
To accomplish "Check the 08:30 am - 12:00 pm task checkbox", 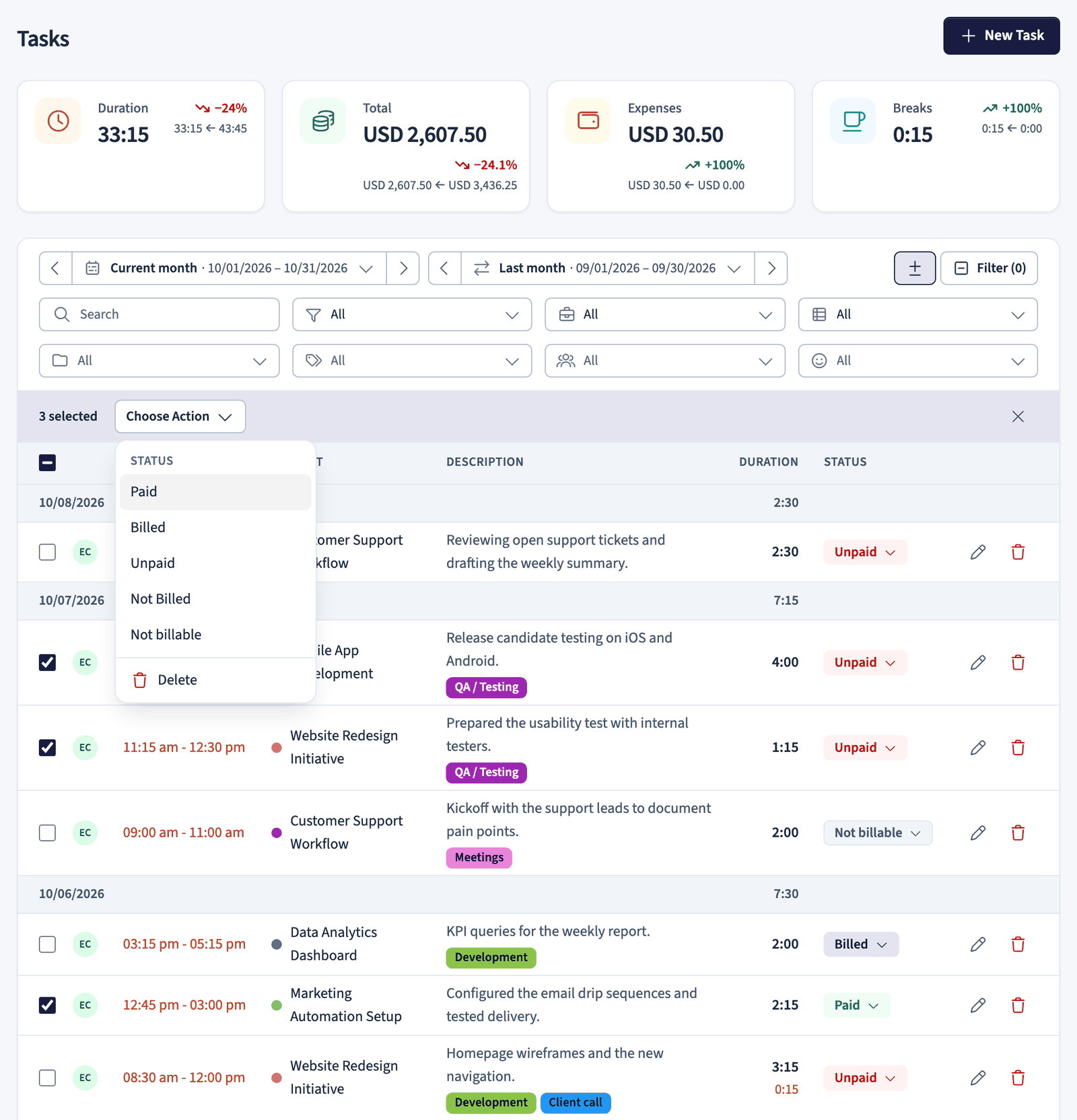I will pyautogui.click(x=47, y=1078).
